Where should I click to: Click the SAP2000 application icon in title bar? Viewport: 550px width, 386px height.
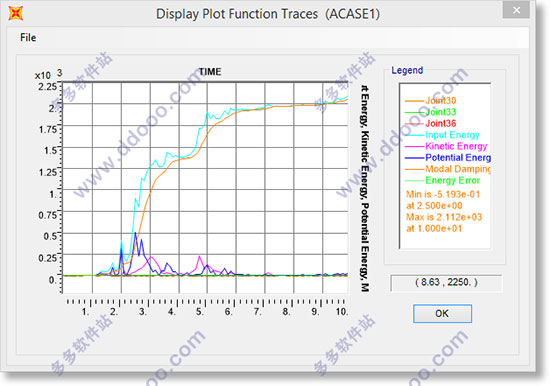pyautogui.click(x=16, y=13)
